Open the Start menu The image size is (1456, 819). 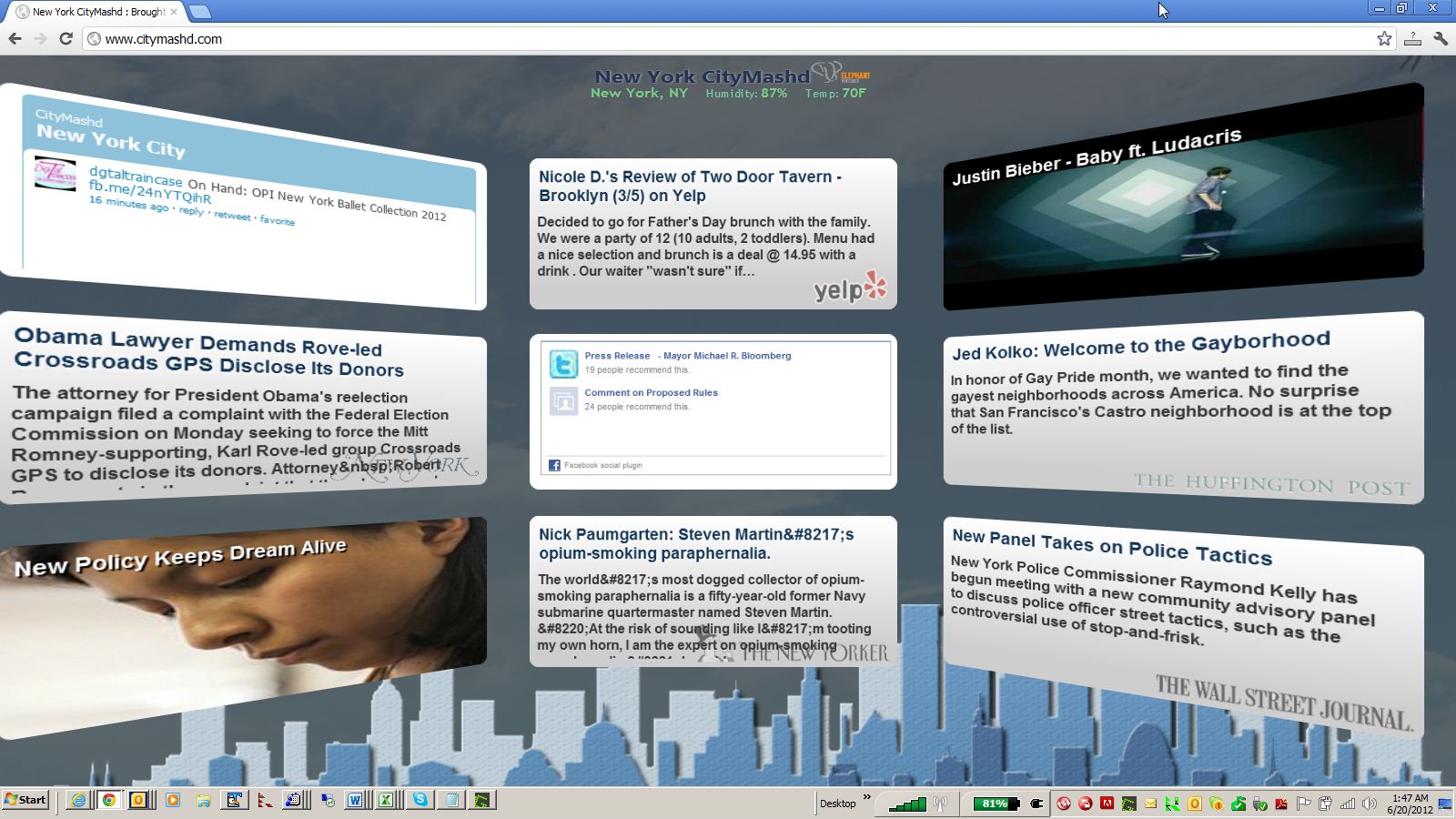pos(25,800)
